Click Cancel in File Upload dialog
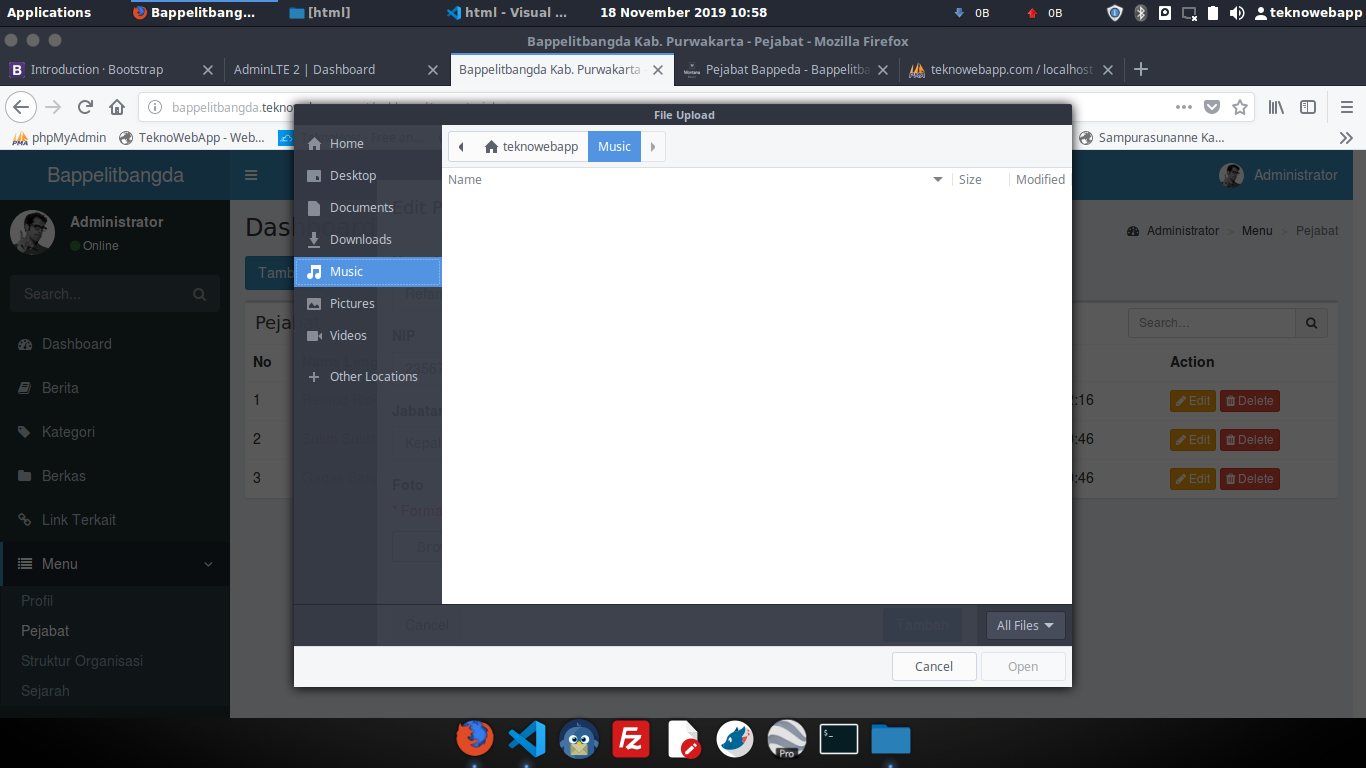Image resolution: width=1366 pixels, height=768 pixels. click(x=933, y=666)
